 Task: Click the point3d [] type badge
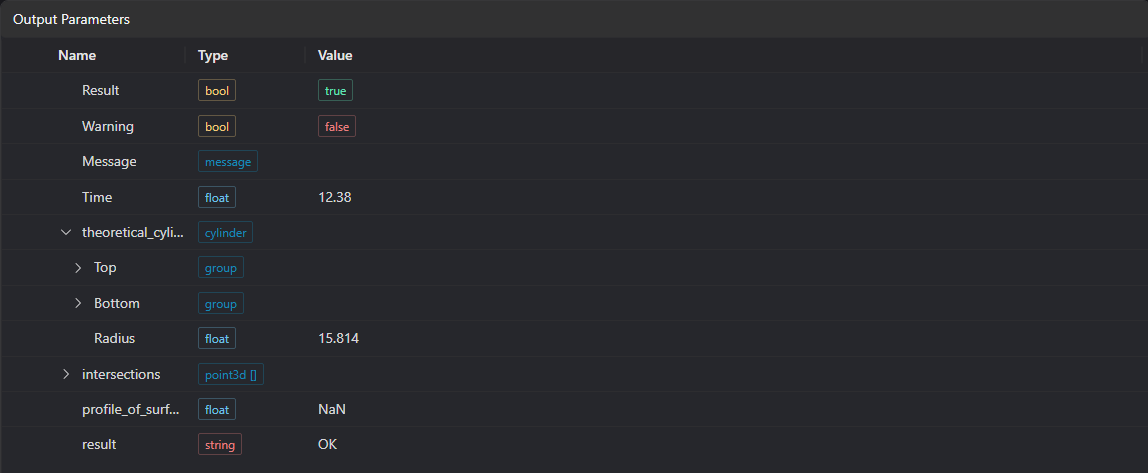[231, 374]
